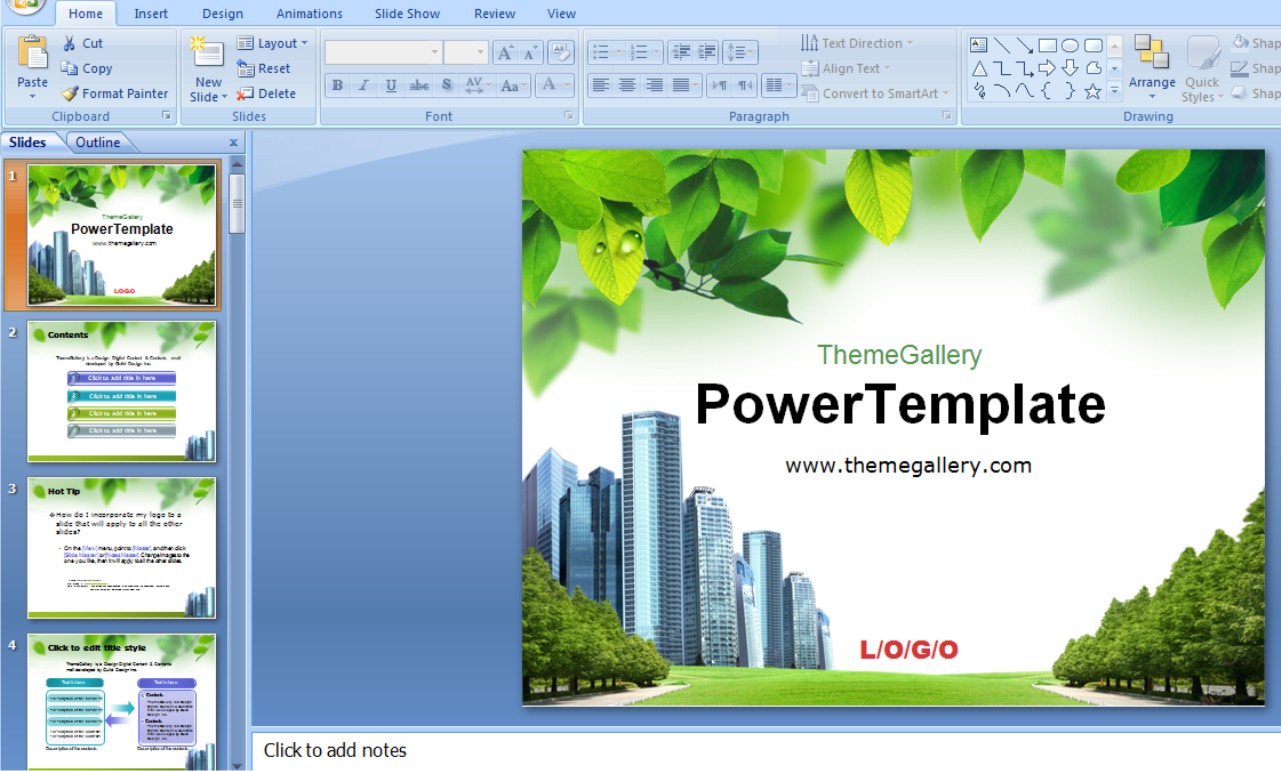Align text left in Paragraph group
Viewport: 1281px width, 771px height.
pyautogui.click(x=600, y=85)
